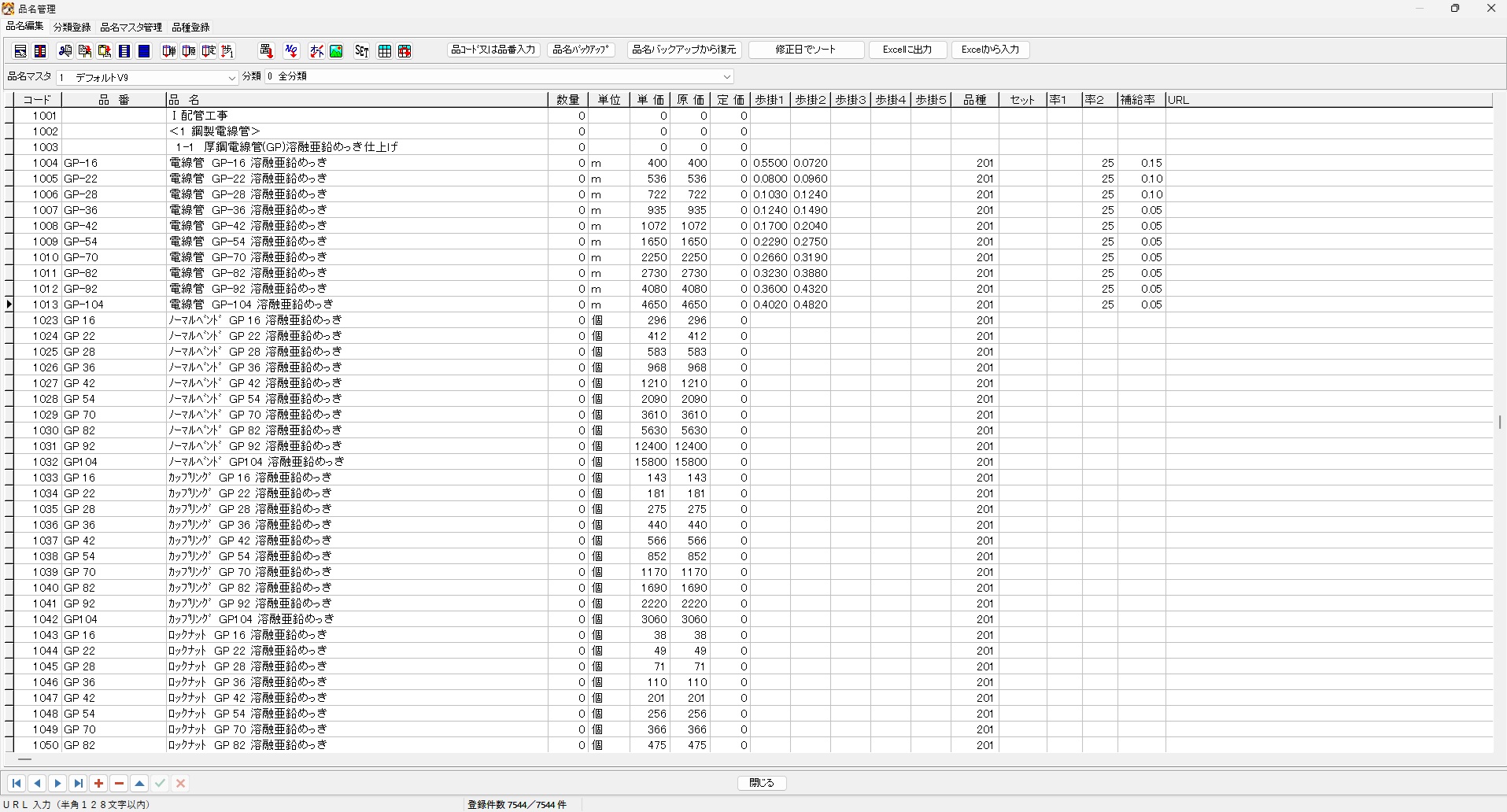Click the product number cell GP-104
This screenshot has height=812, width=1507.
[113, 304]
